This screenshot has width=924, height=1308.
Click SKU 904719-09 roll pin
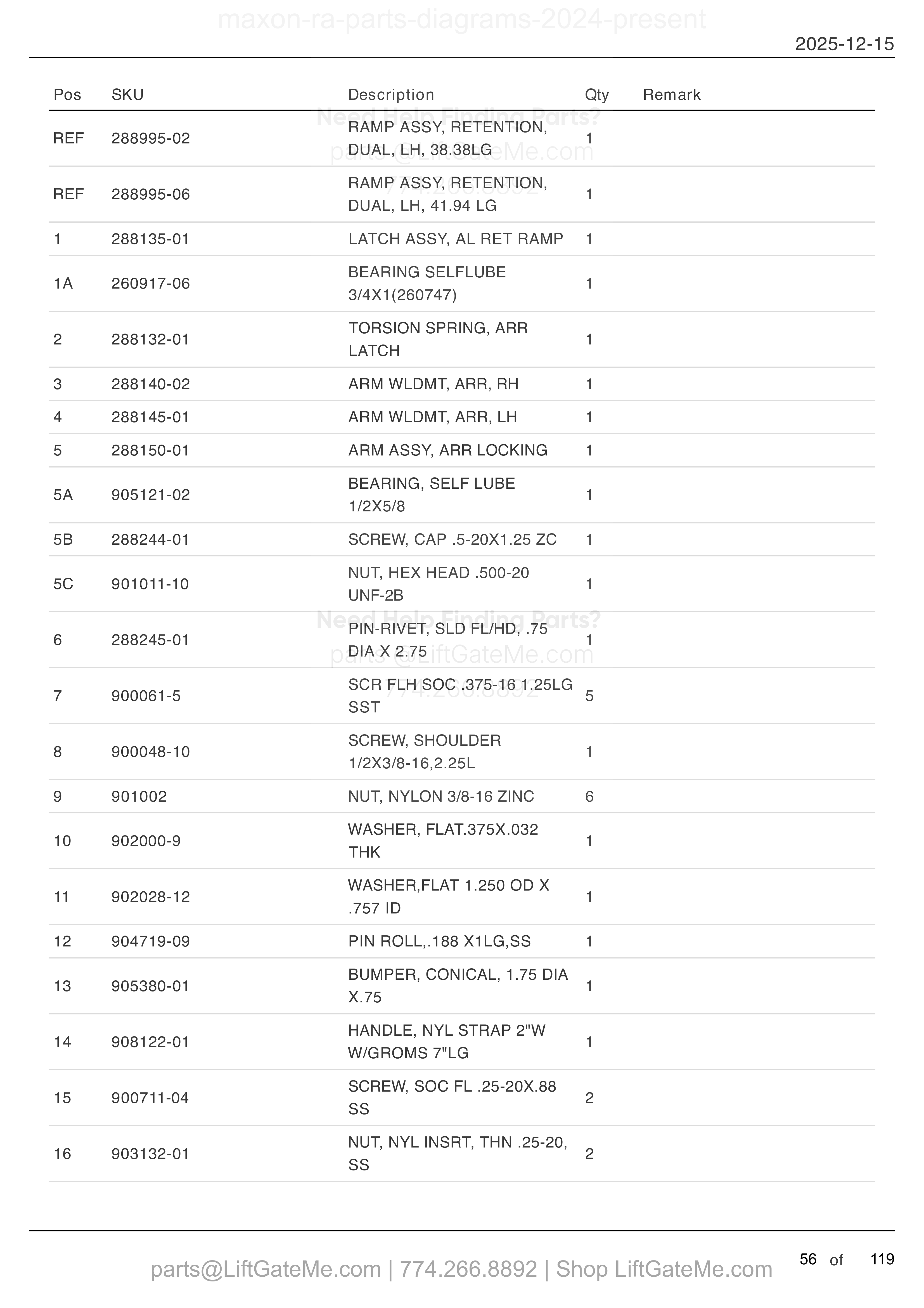[x=151, y=941]
